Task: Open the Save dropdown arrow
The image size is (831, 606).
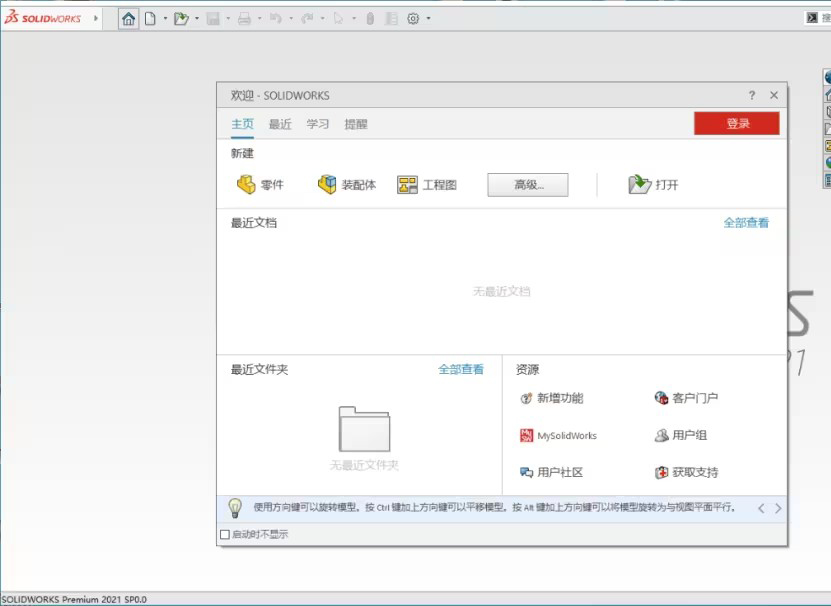Action: pos(228,19)
